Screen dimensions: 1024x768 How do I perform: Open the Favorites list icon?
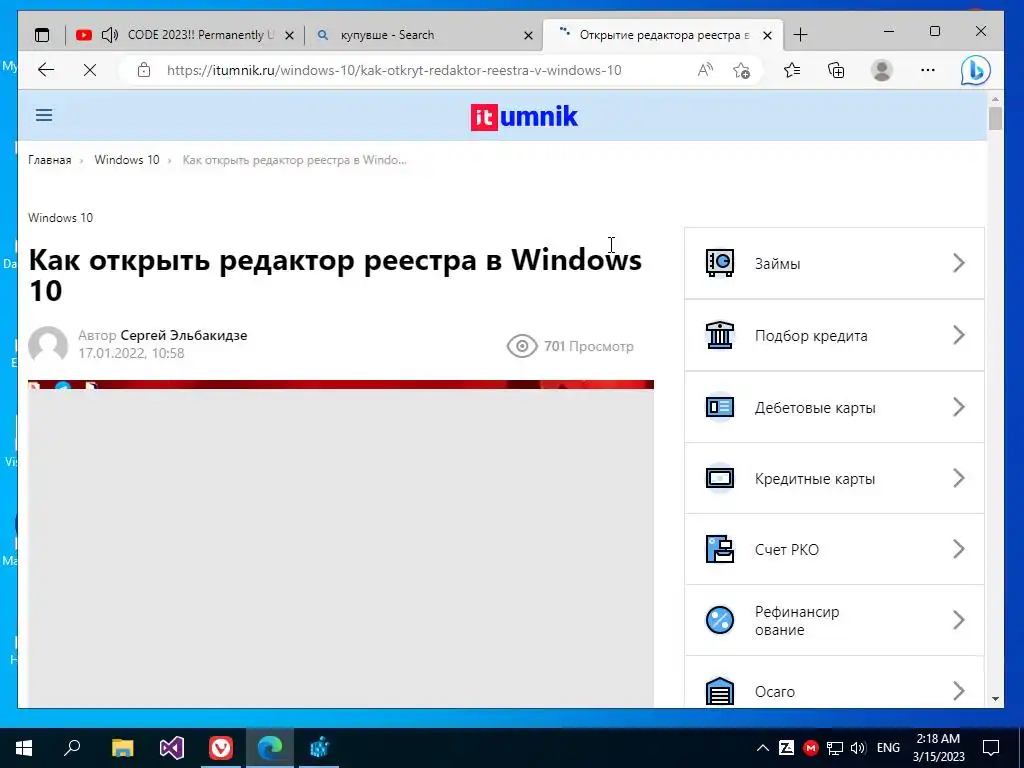point(792,70)
